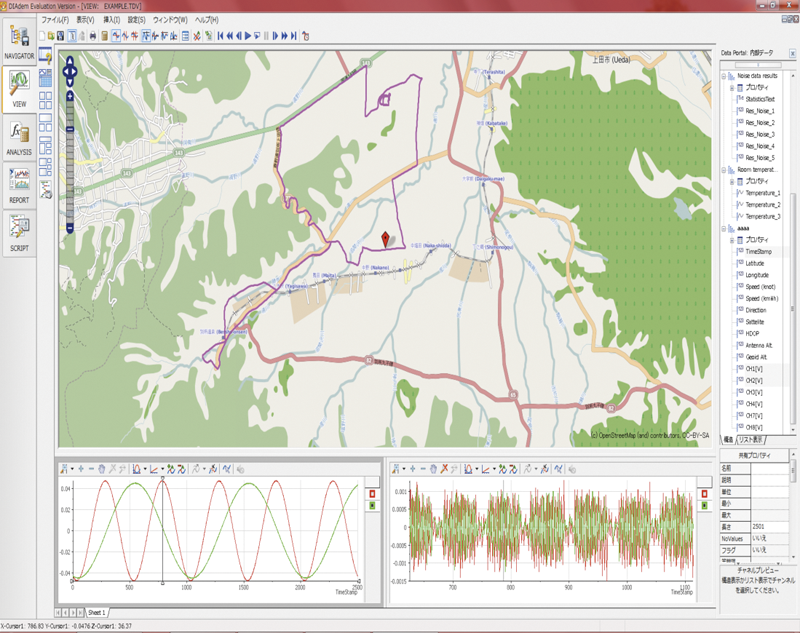
Task: Click the red location marker on map
Action: 387,238
